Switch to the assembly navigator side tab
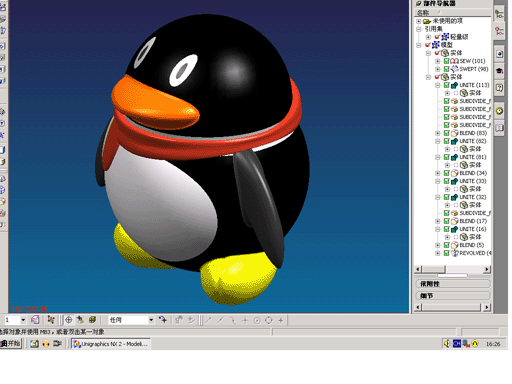The height and width of the screenshot is (384, 512). pos(499,14)
